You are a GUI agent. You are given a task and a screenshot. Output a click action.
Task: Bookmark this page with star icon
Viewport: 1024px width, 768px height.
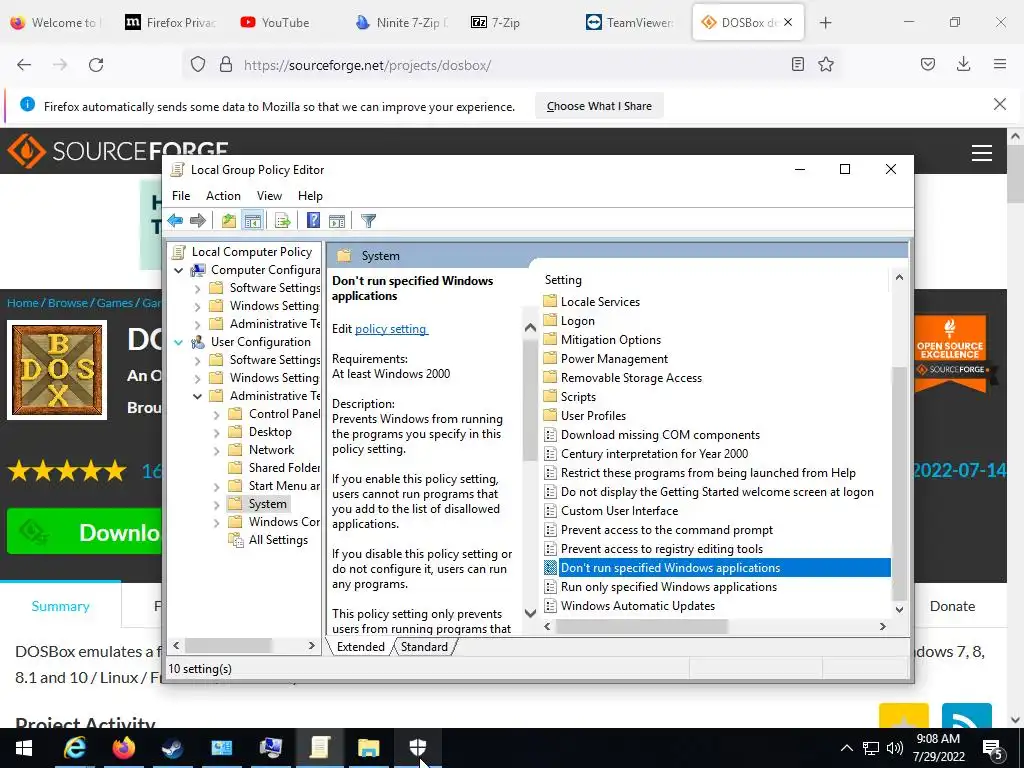pyautogui.click(x=826, y=64)
